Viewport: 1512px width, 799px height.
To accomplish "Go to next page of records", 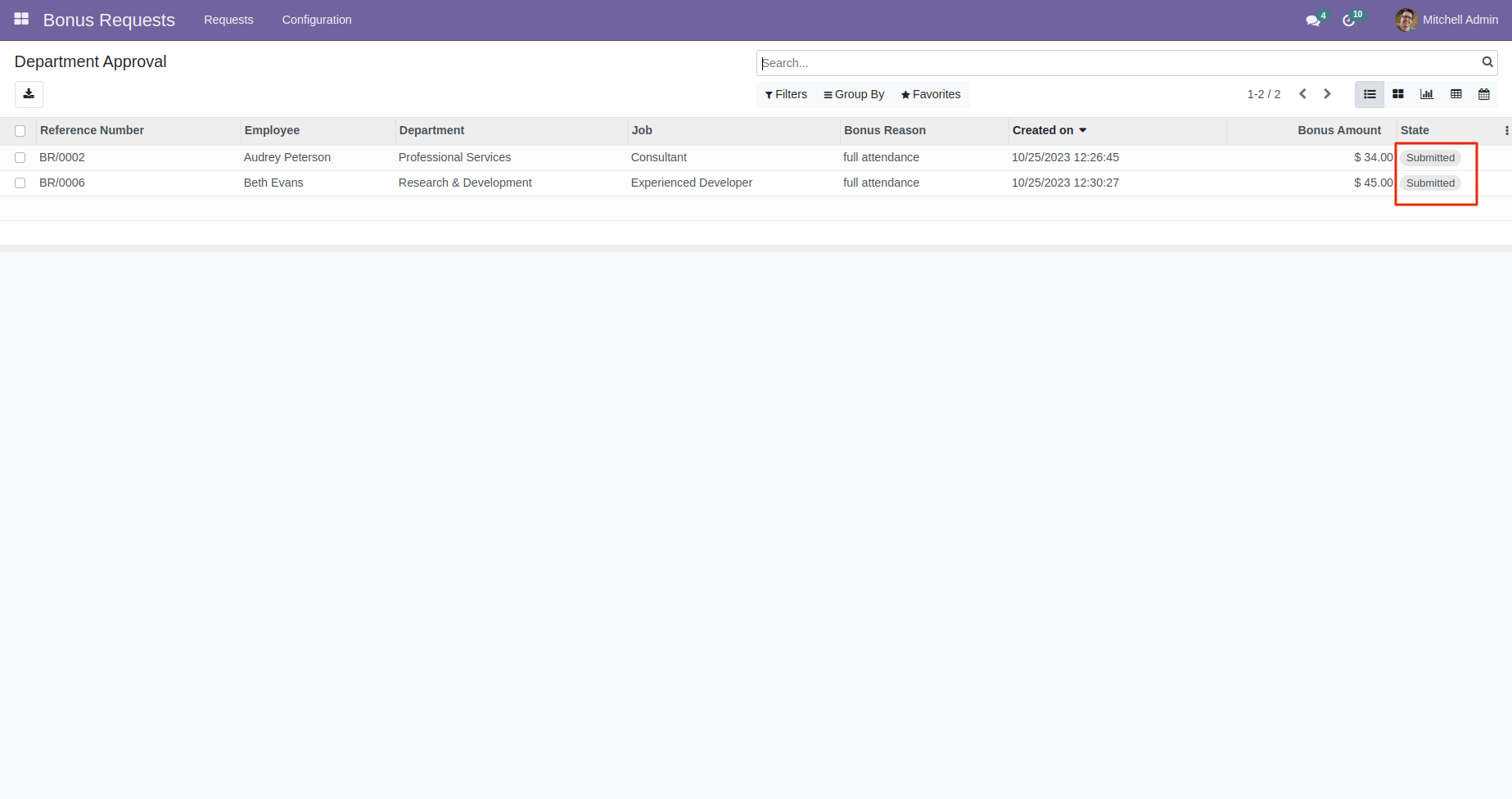I will pyautogui.click(x=1327, y=94).
